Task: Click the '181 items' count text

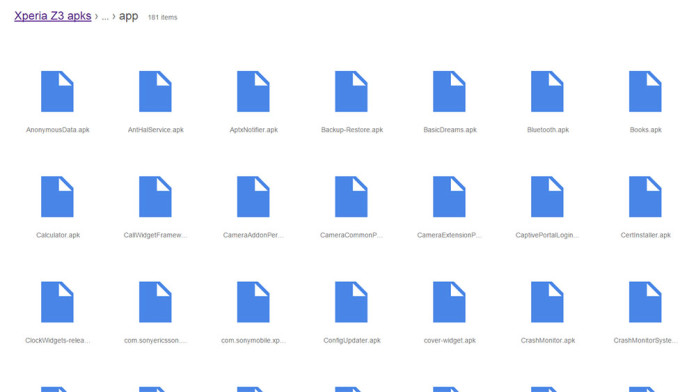Action: [162, 17]
